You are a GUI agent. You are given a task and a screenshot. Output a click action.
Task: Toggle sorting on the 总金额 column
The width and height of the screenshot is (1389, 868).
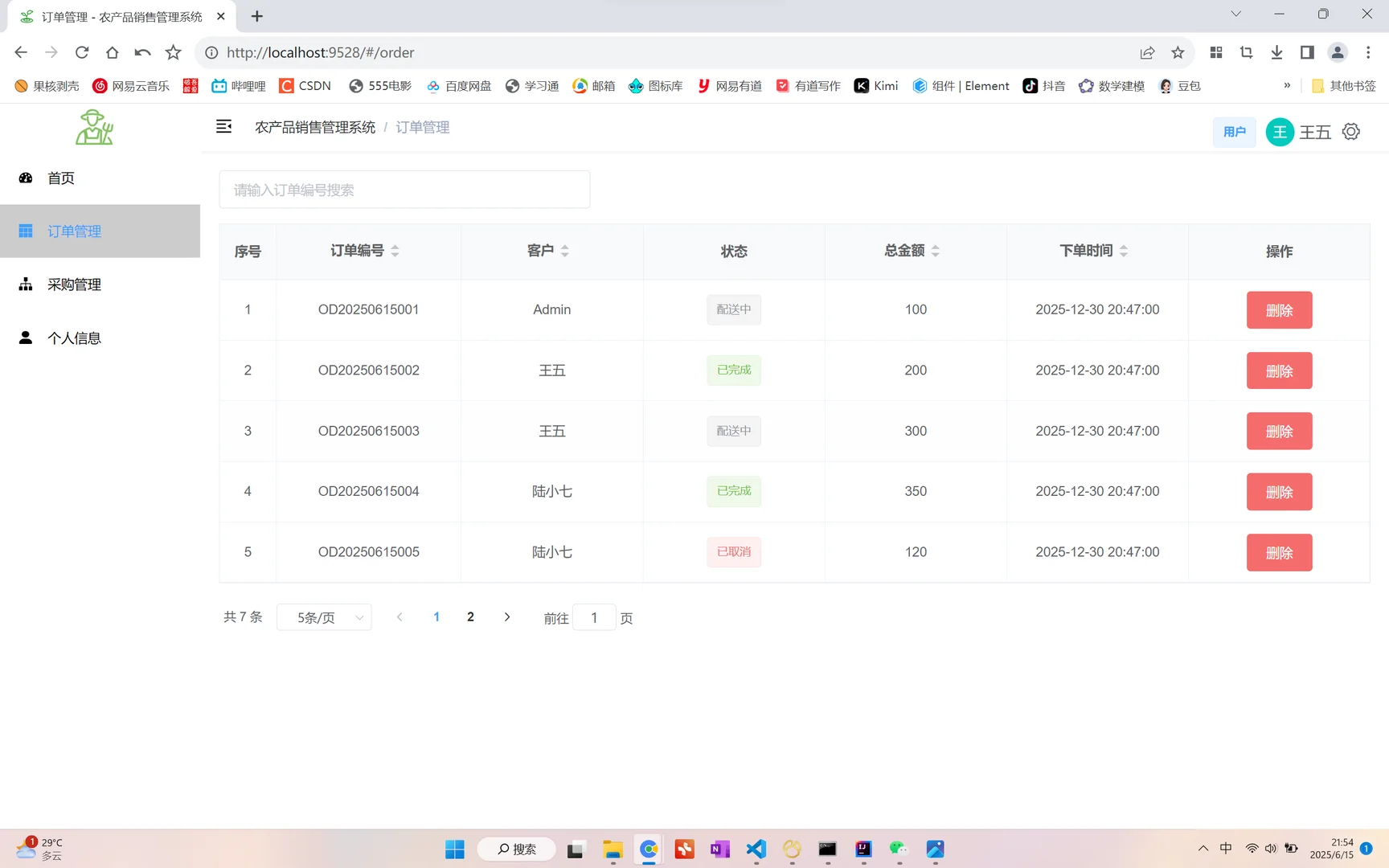[x=936, y=250]
